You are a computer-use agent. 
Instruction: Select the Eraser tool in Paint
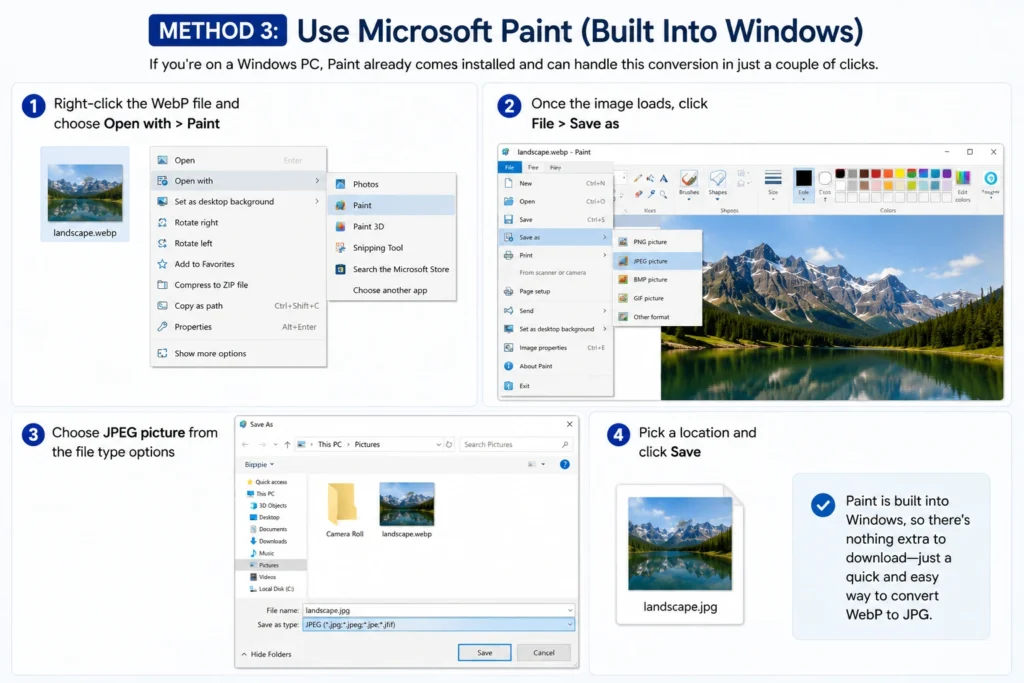pos(639,194)
